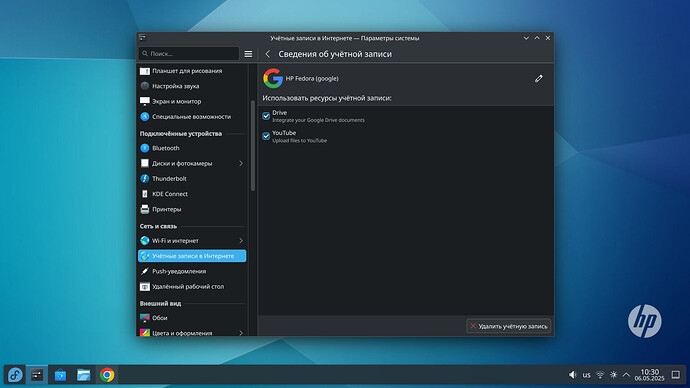This screenshot has width=690, height=388.
Task: Click the pencil edit icon for account name
Action: pos(539,78)
